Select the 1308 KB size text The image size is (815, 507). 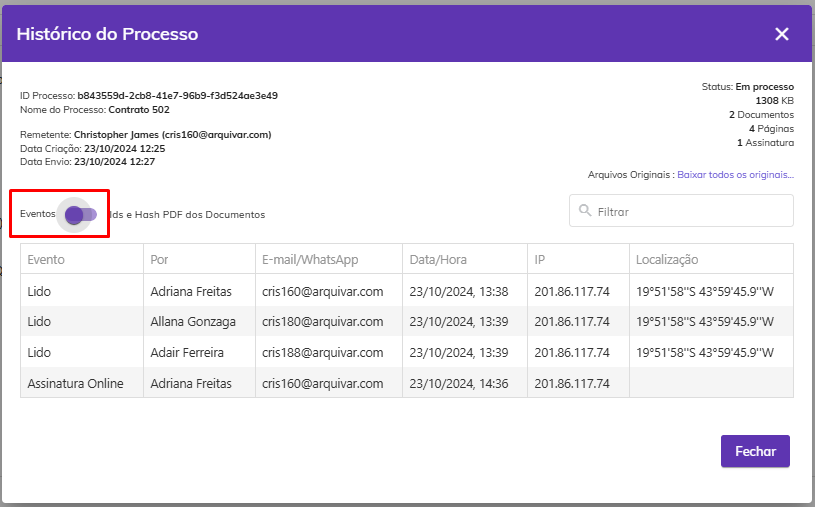[x=774, y=101]
